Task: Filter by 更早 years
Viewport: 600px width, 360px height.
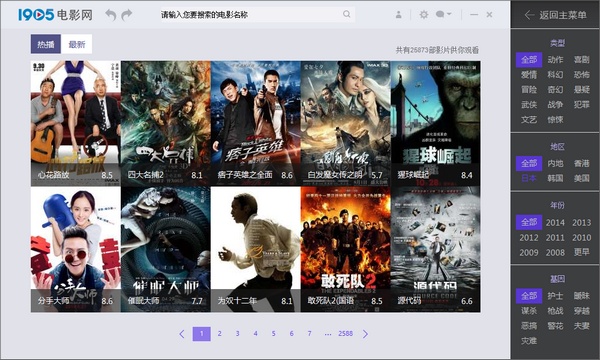Action: tap(582, 252)
